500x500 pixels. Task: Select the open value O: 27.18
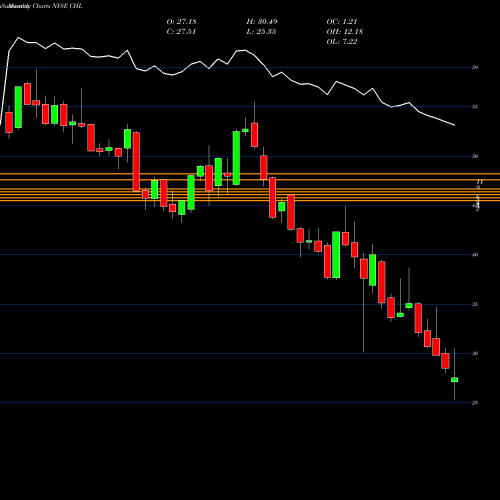click(x=181, y=21)
